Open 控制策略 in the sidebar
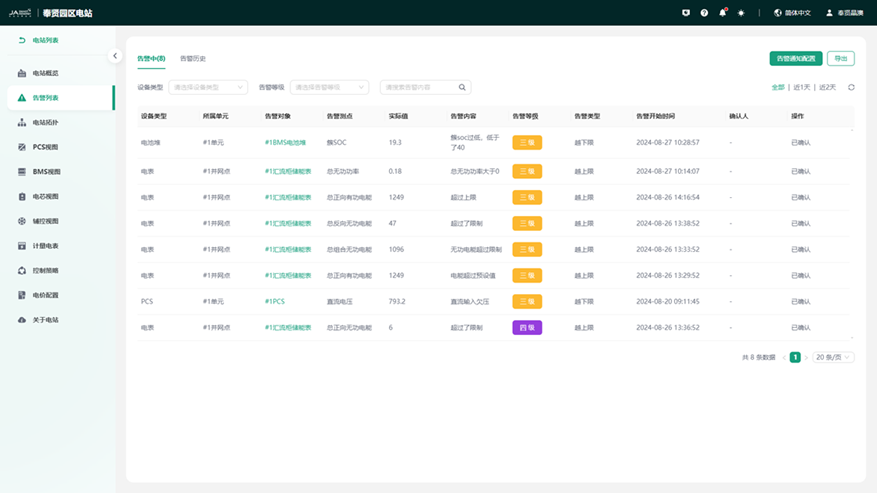The image size is (877, 493). coord(45,270)
